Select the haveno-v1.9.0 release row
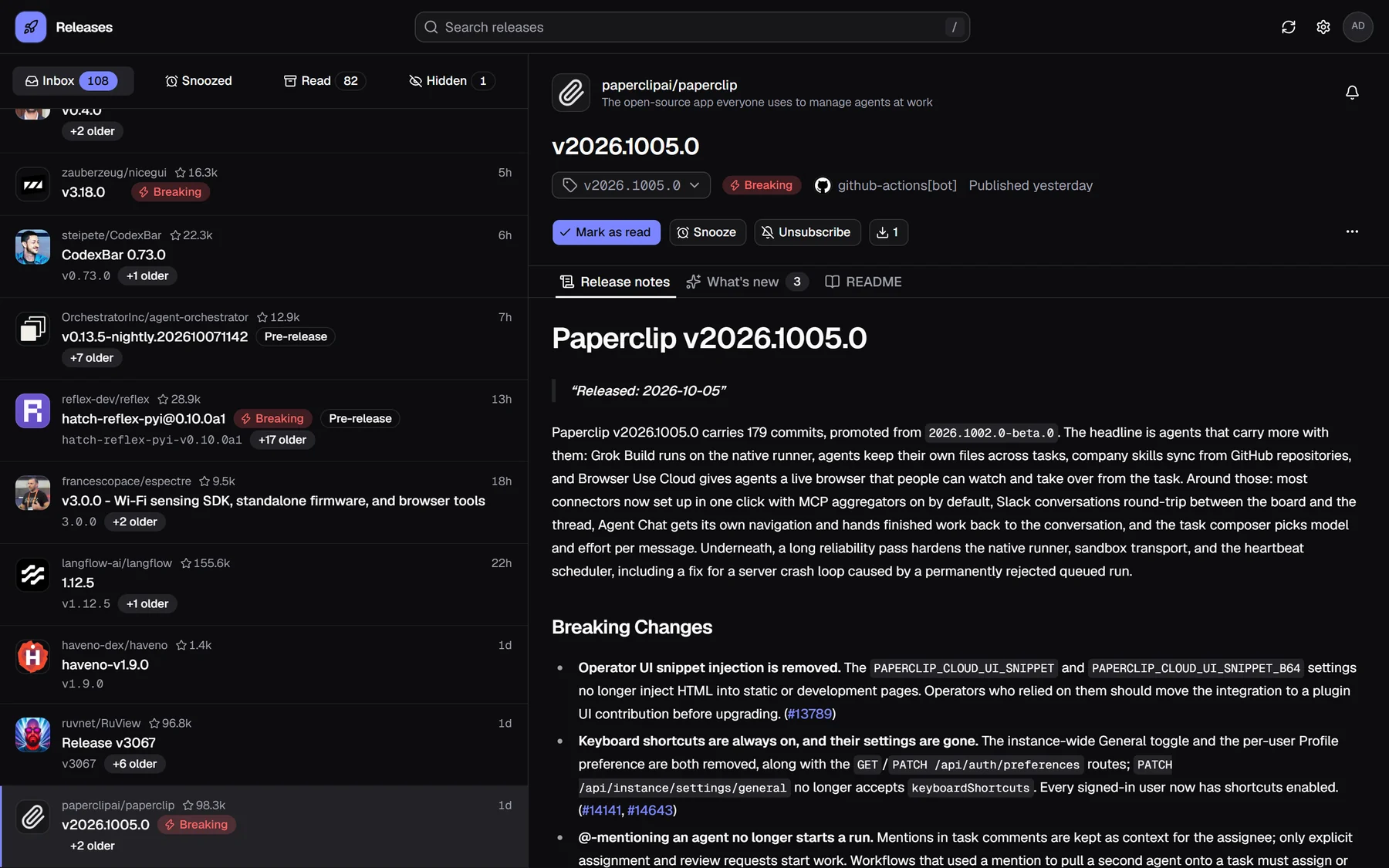The image size is (1389, 868). tap(264, 664)
